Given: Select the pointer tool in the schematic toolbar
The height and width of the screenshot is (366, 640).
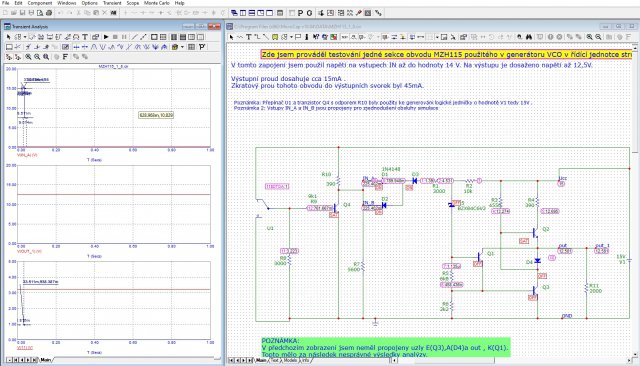Looking at the screenshot, I should coord(231,37).
